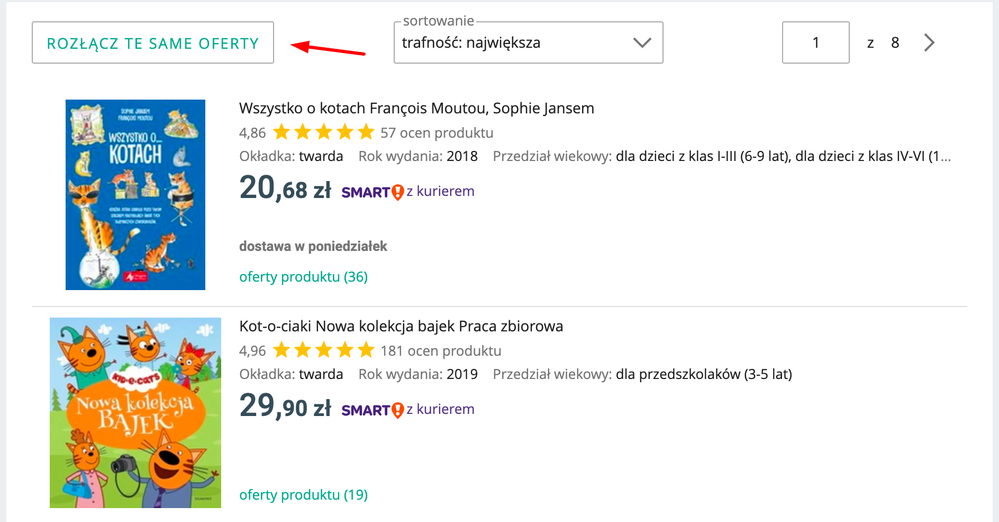Click SMART logo on 29,90 zł offer
Viewport: 999px width, 522px height.
(x=373, y=410)
